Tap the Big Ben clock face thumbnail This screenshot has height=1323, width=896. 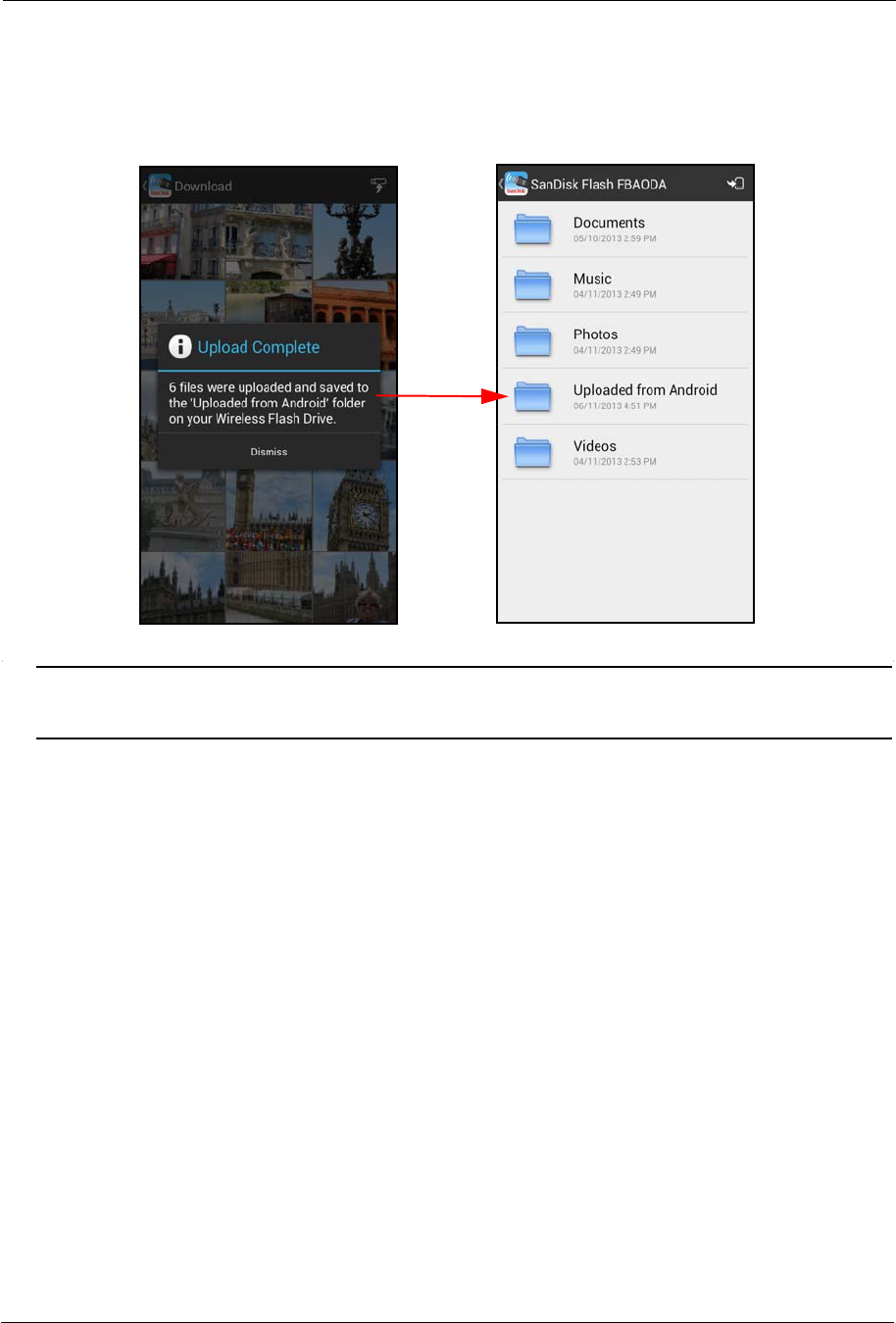tap(354, 510)
